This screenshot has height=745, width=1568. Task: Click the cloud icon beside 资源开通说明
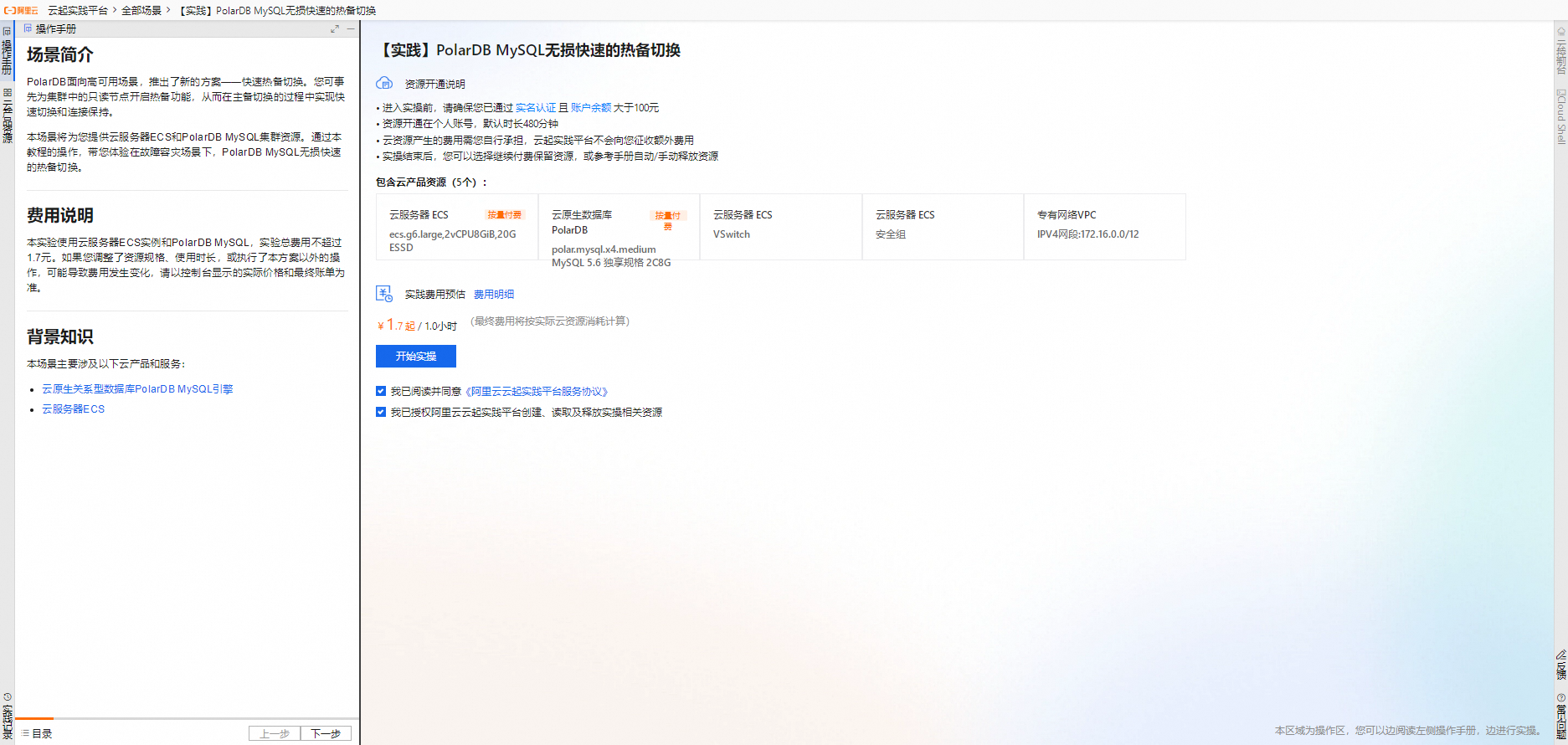(x=384, y=83)
